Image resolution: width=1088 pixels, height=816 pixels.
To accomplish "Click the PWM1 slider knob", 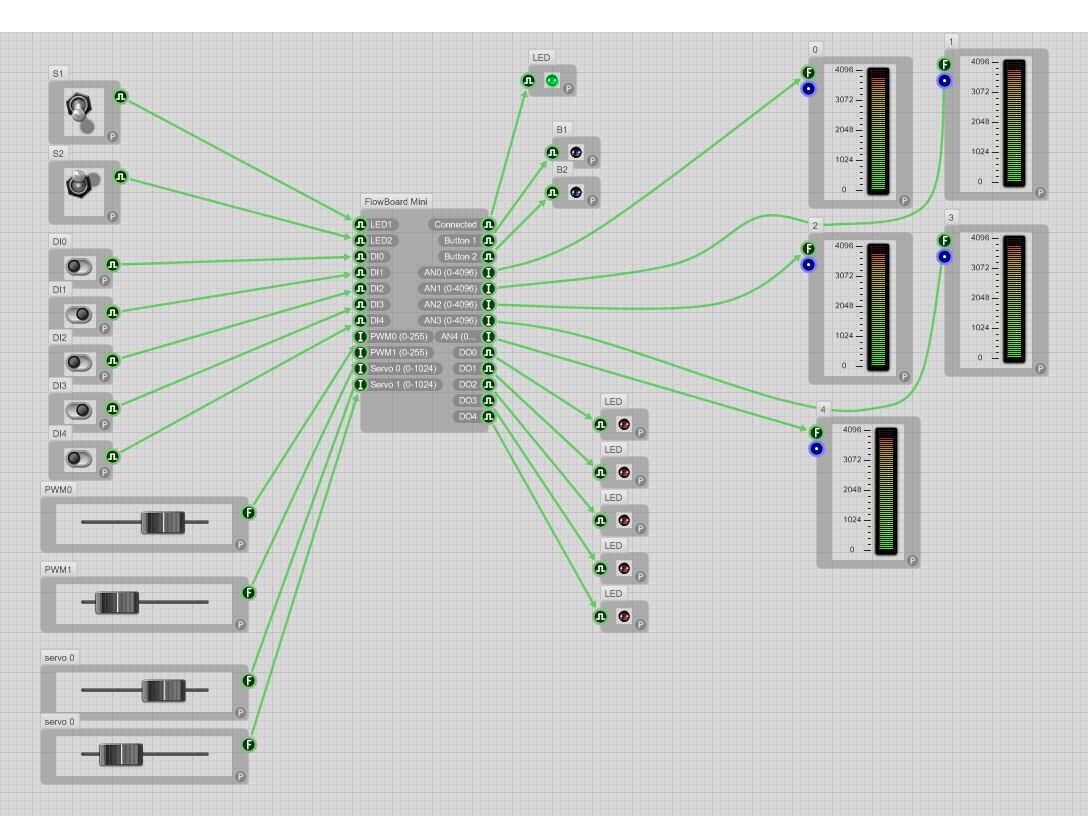I will (117, 602).
